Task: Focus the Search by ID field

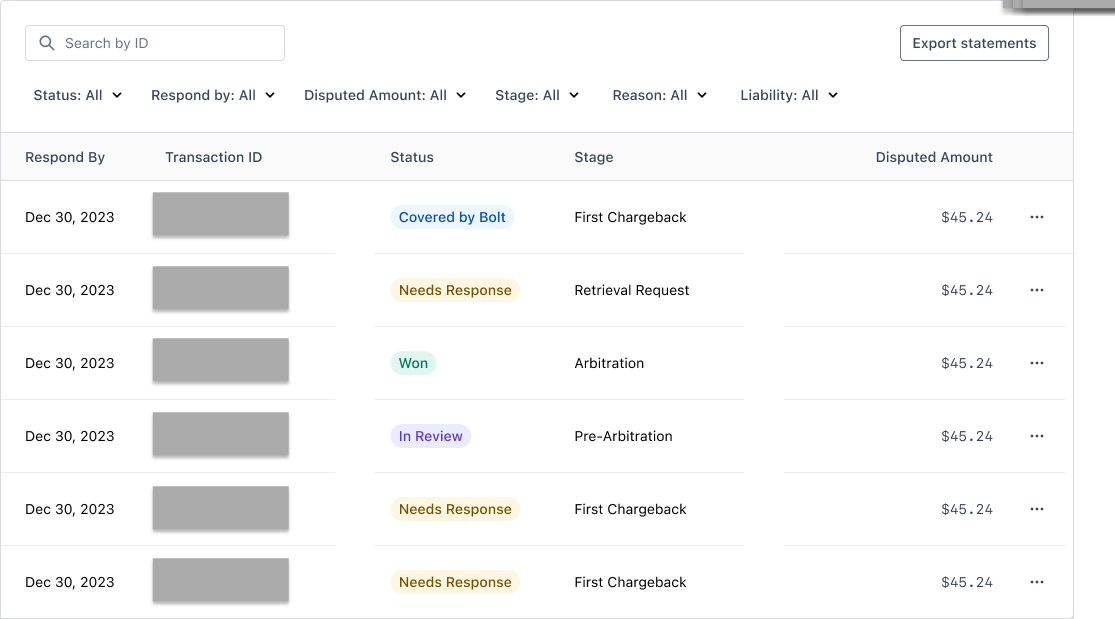Action: (155, 43)
